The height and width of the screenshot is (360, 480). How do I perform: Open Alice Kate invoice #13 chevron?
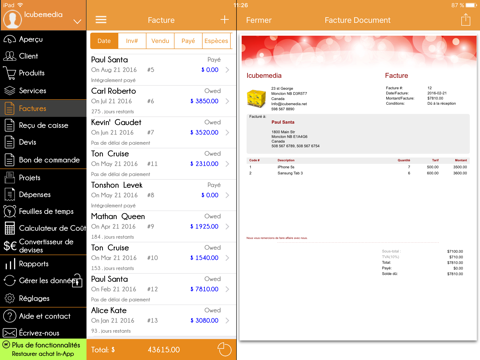227,320
